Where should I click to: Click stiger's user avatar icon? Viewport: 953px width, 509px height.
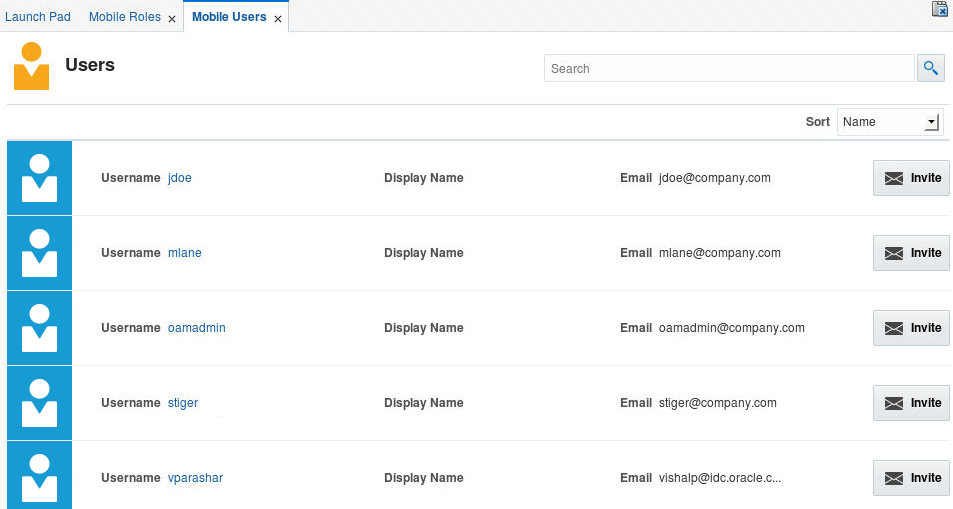coord(39,403)
